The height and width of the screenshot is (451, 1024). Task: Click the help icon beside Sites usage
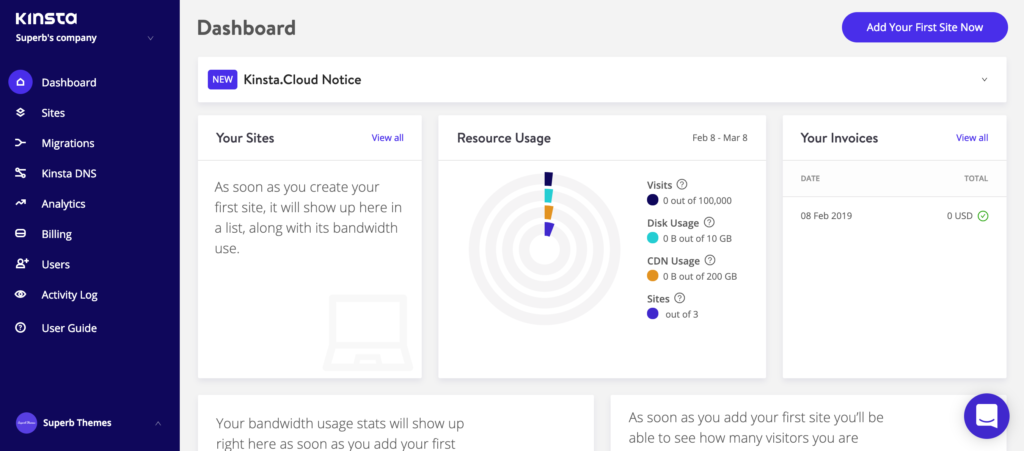click(679, 298)
